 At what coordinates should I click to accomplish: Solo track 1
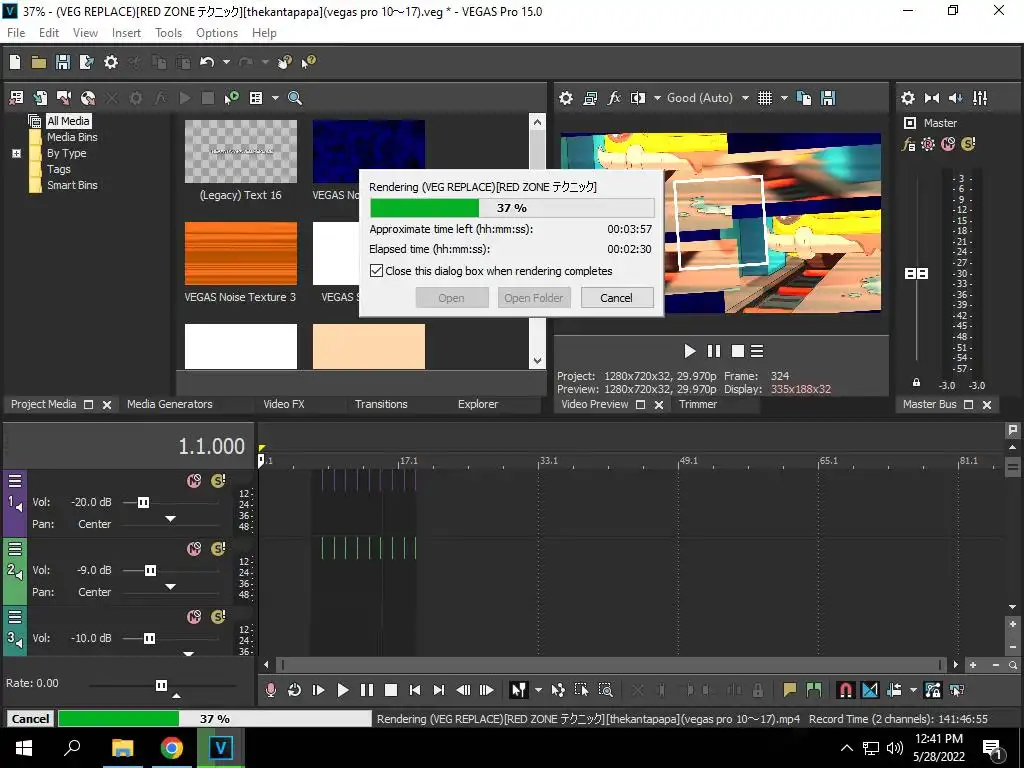218,481
